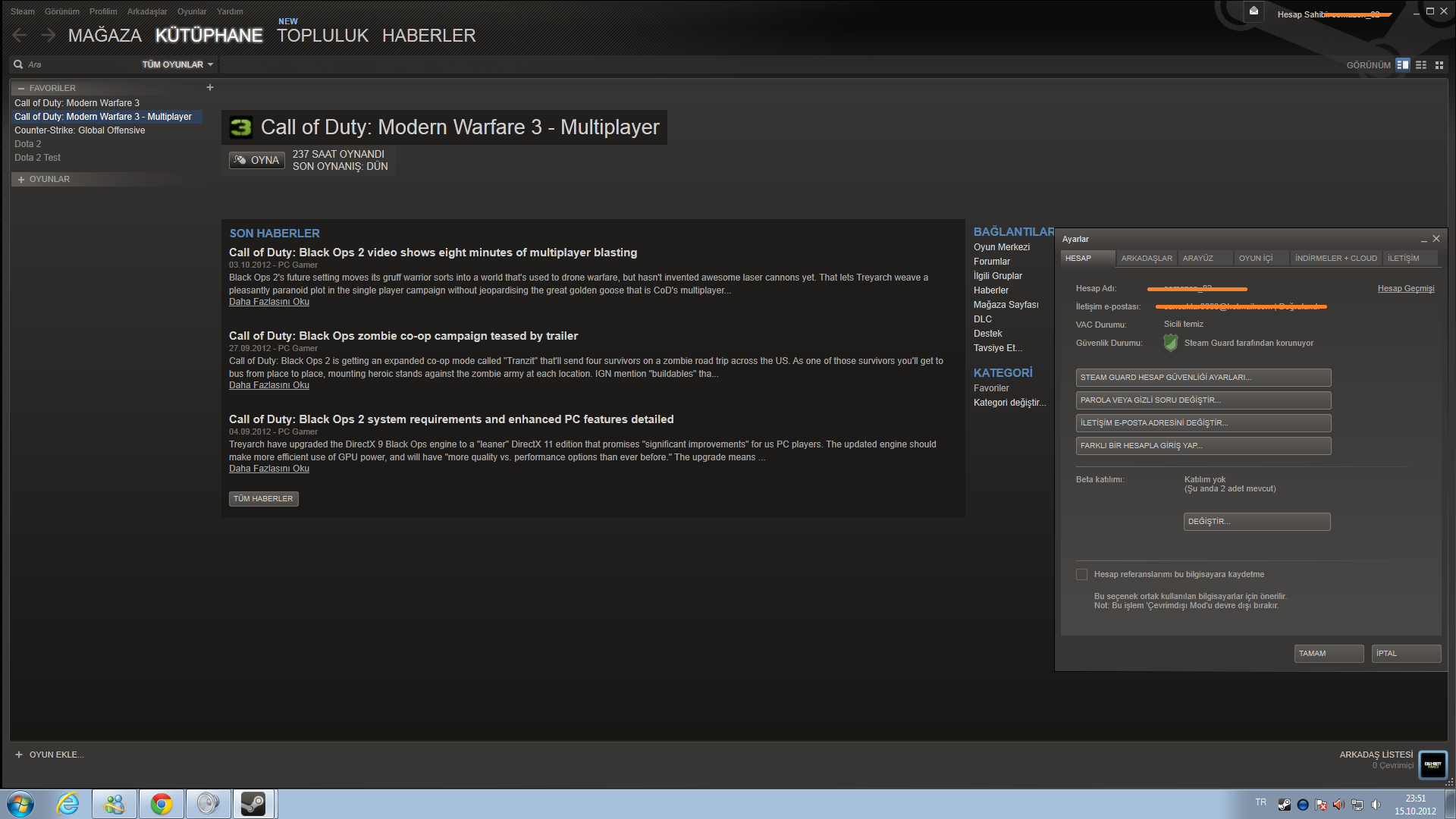Add a category with plus next to FAVORİLER
The width and height of the screenshot is (1456, 819).
click(x=210, y=87)
